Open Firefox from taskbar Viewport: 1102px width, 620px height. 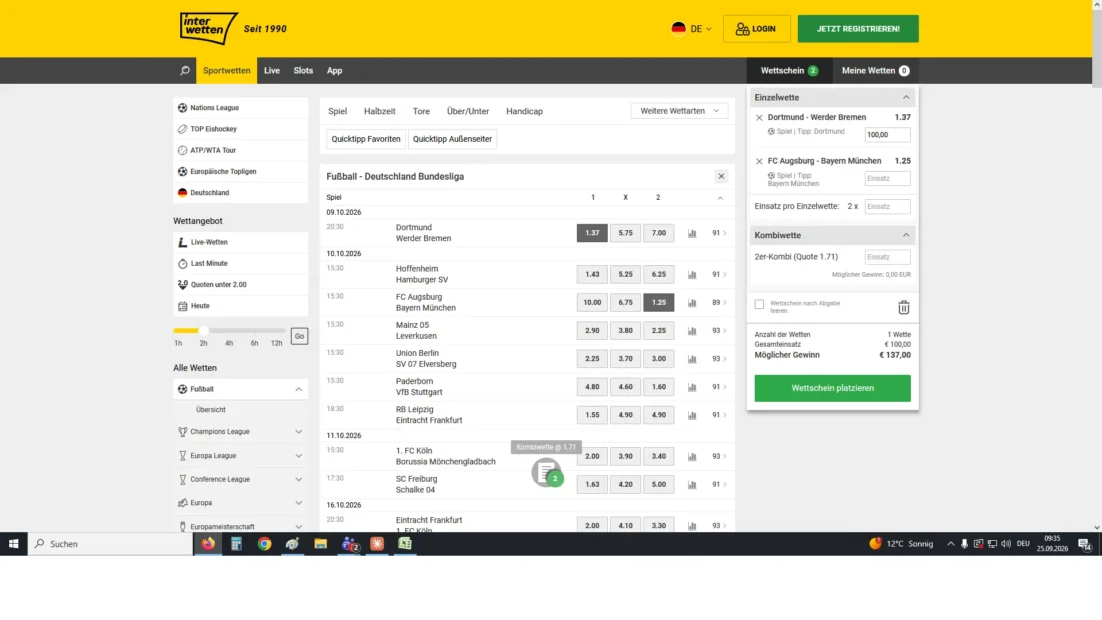208,543
